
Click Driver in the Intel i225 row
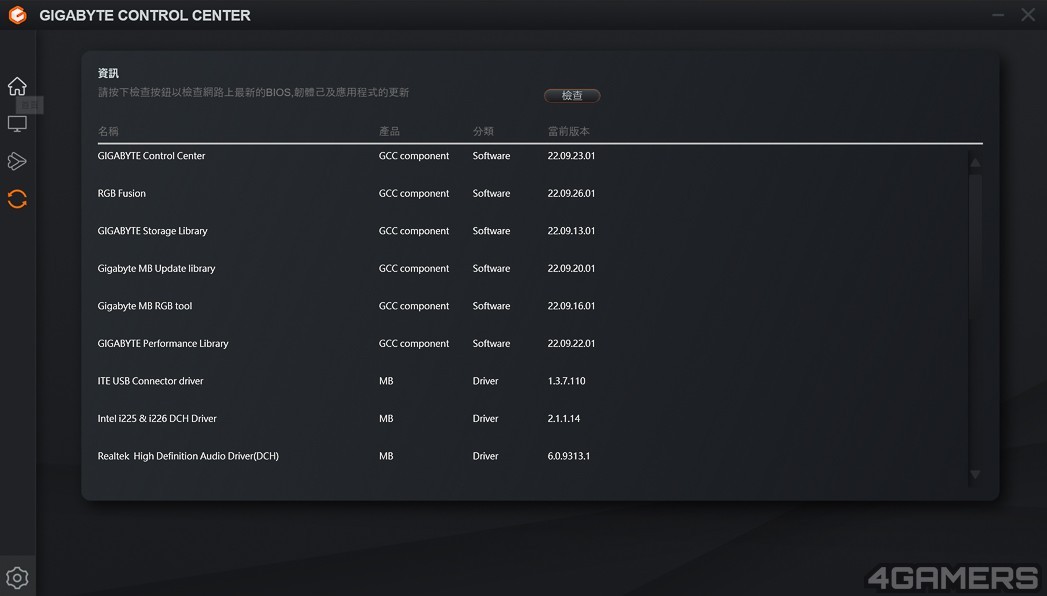[x=485, y=418]
